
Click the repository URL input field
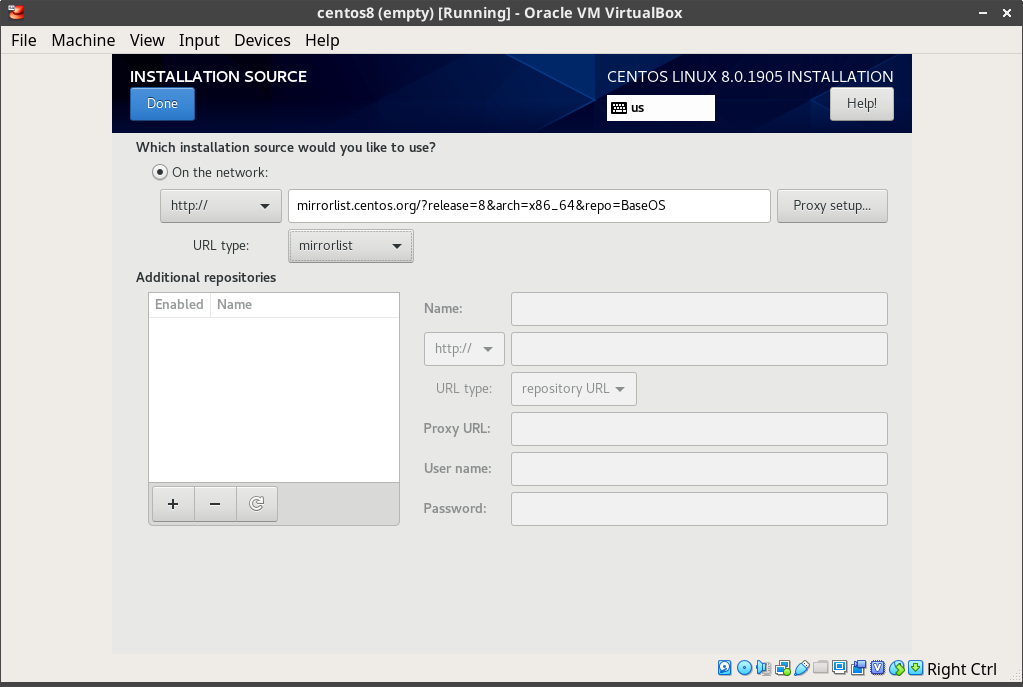click(x=699, y=349)
